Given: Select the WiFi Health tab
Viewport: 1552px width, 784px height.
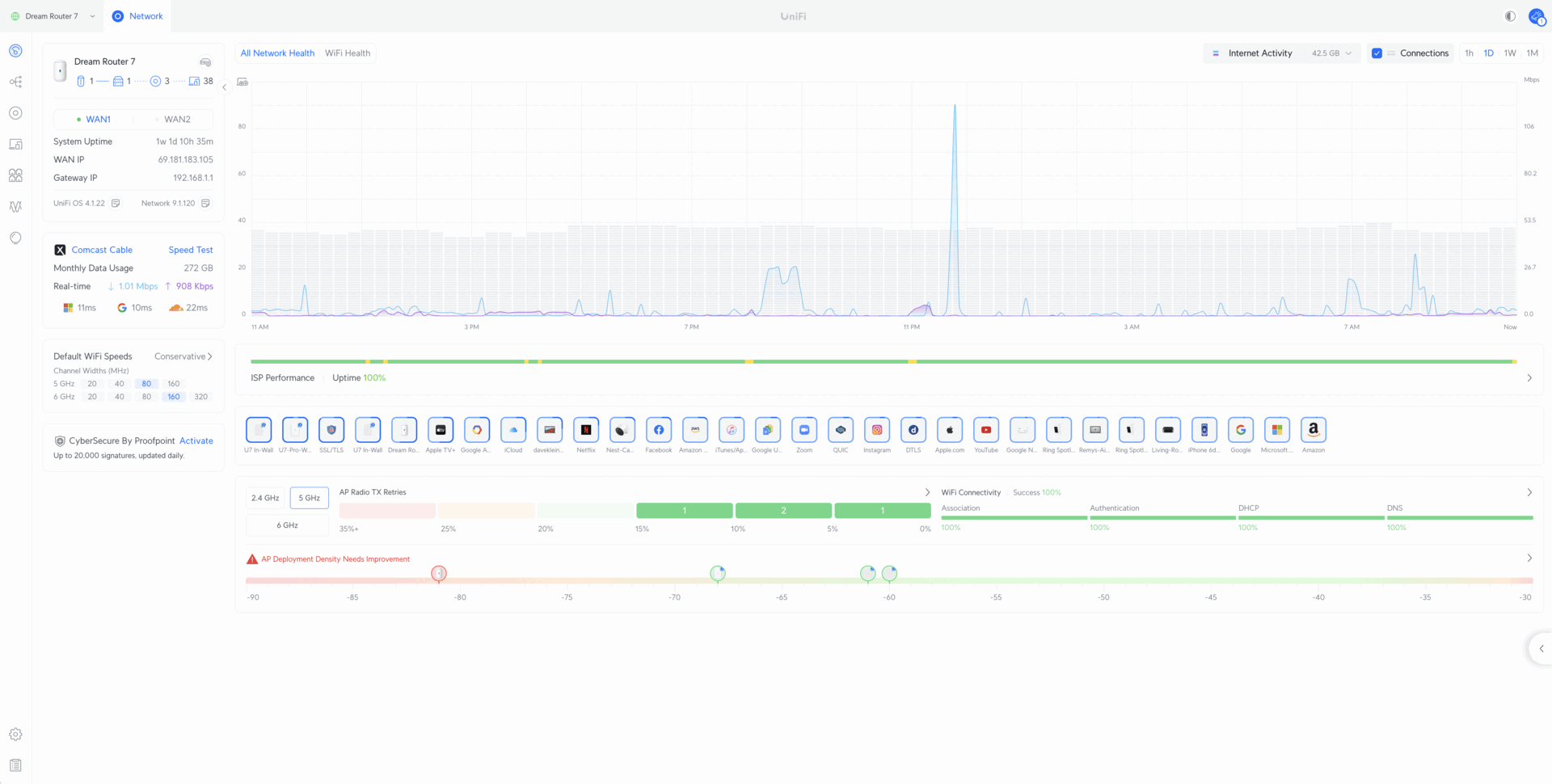Looking at the screenshot, I should click(x=348, y=53).
